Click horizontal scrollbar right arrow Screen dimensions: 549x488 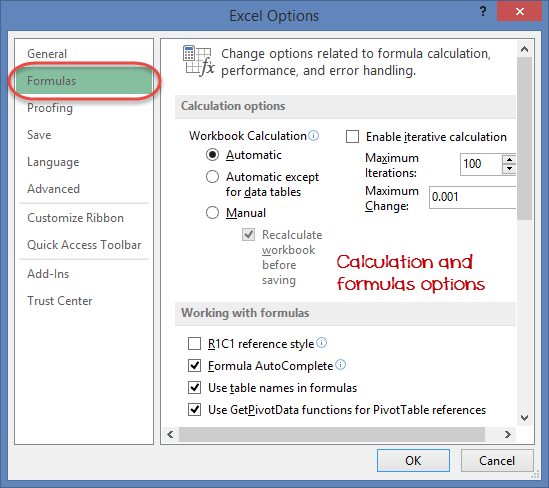click(508, 434)
